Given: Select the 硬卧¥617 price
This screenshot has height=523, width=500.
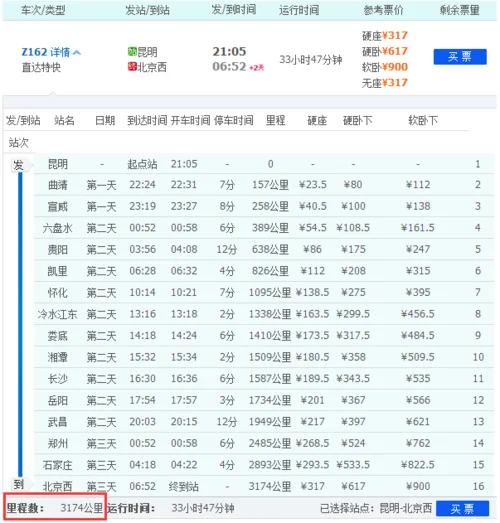Looking at the screenshot, I should [385, 51].
